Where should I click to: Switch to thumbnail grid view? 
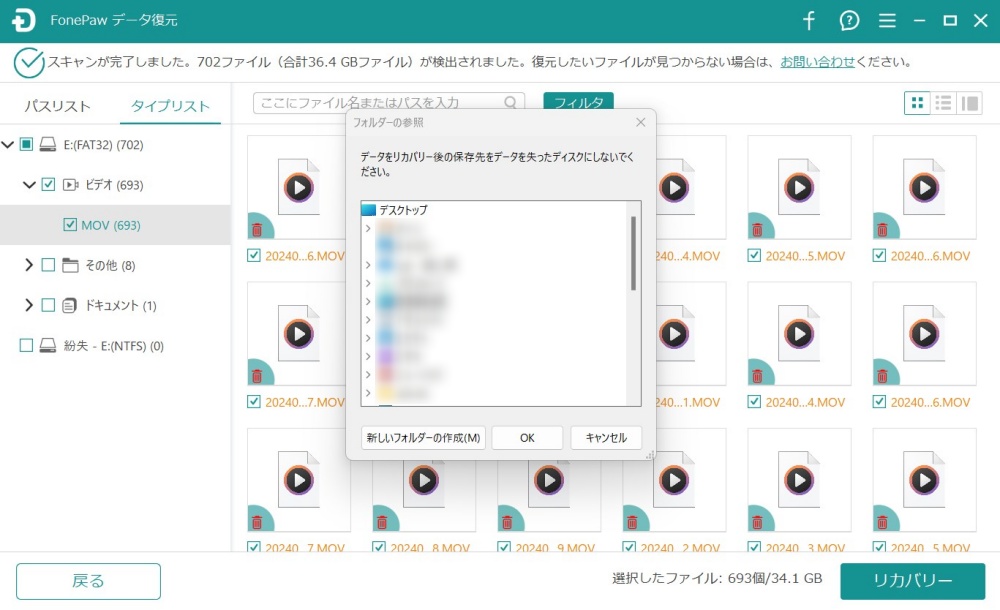917,103
